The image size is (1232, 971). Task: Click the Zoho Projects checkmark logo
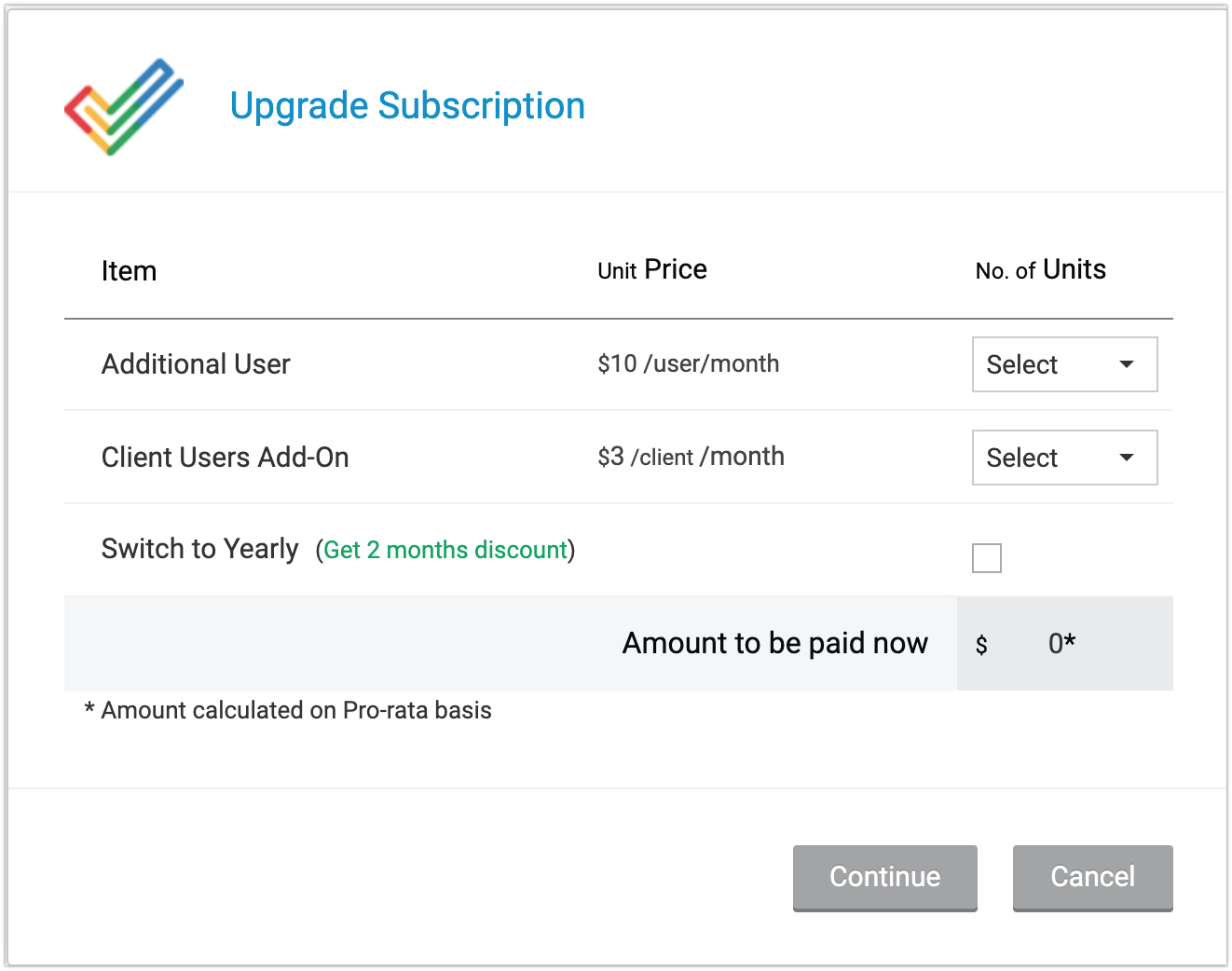(x=124, y=106)
